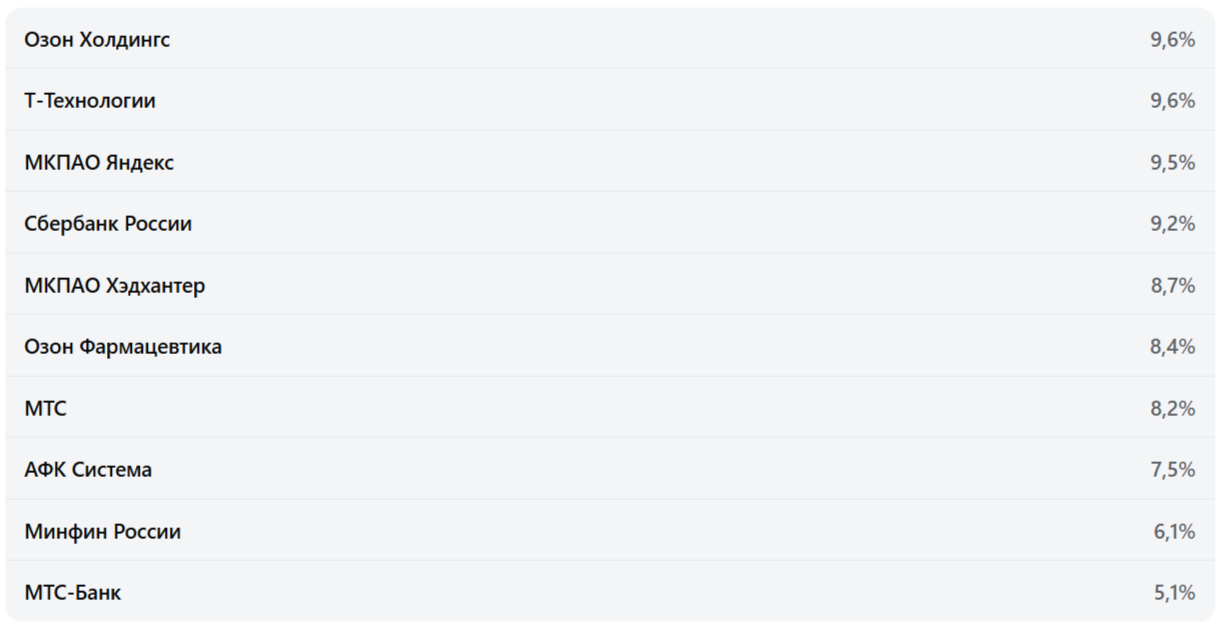Click the Озон Холдингс company name
The image size is (1217, 625).
click(x=97, y=40)
